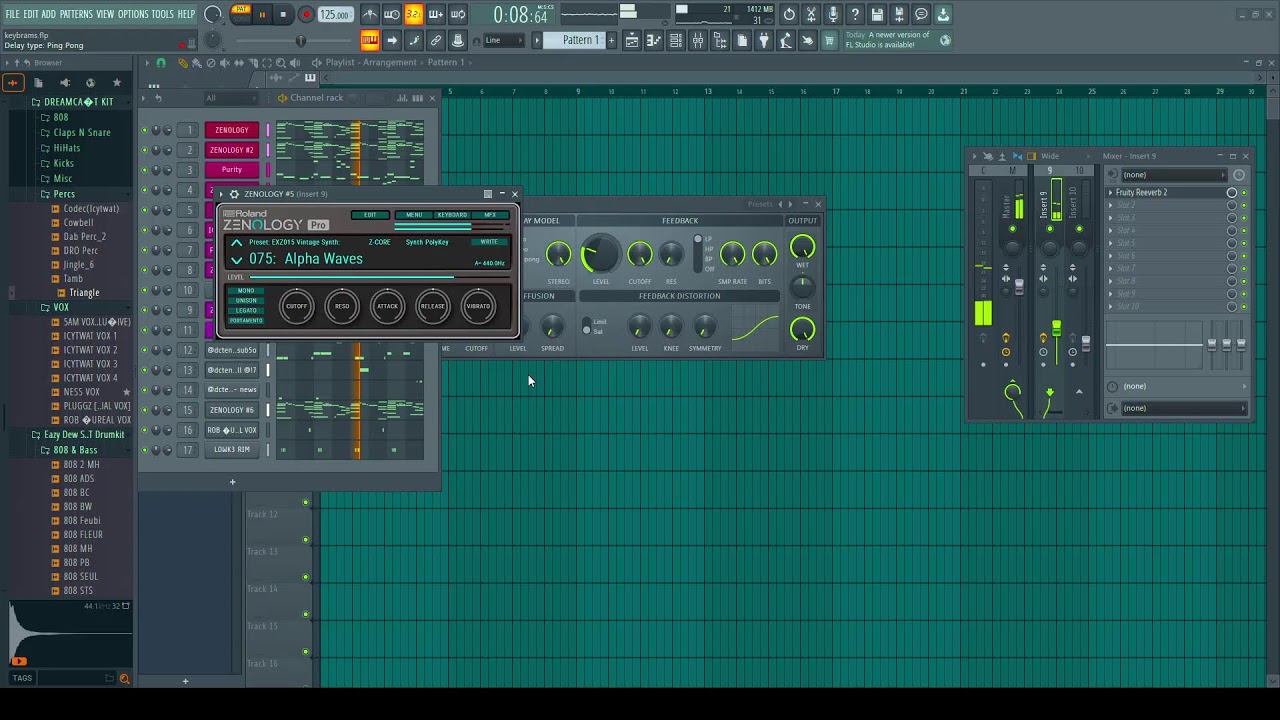Open the TOOLS menu
This screenshot has width=1280, height=720.
(x=162, y=14)
